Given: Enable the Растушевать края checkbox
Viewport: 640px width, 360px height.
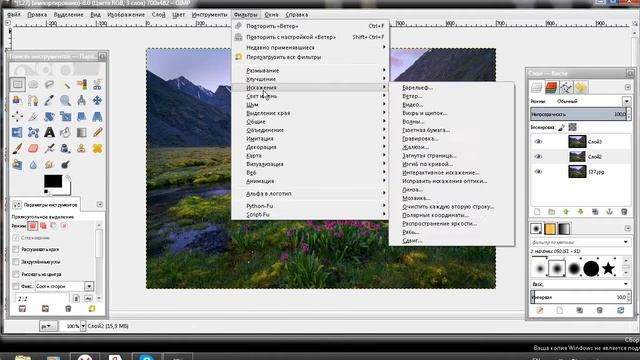Looking at the screenshot, I should pos(16,249).
